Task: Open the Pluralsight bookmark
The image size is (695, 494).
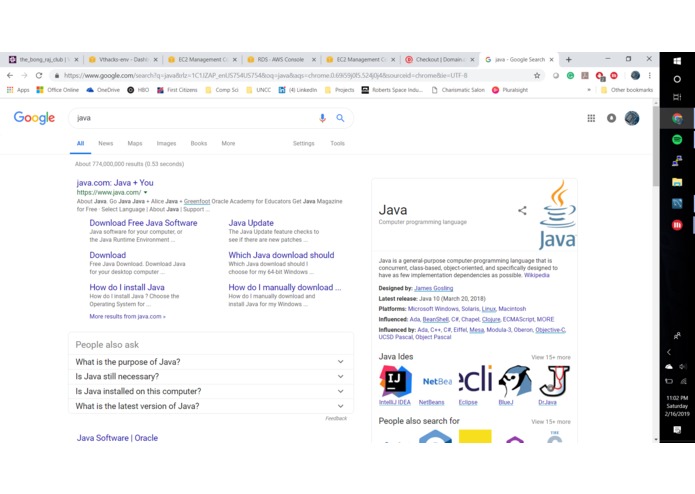Action: [510, 90]
